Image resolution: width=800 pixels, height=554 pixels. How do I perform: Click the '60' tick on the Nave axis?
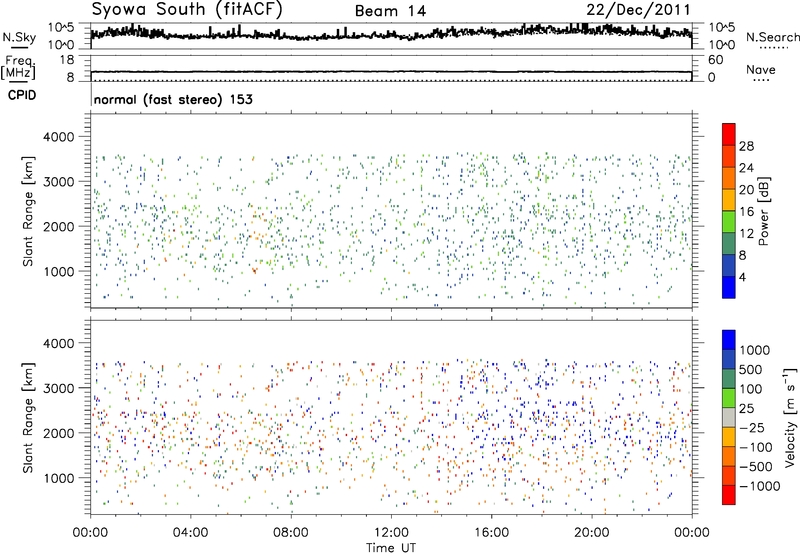pyautogui.click(x=715, y=60)
